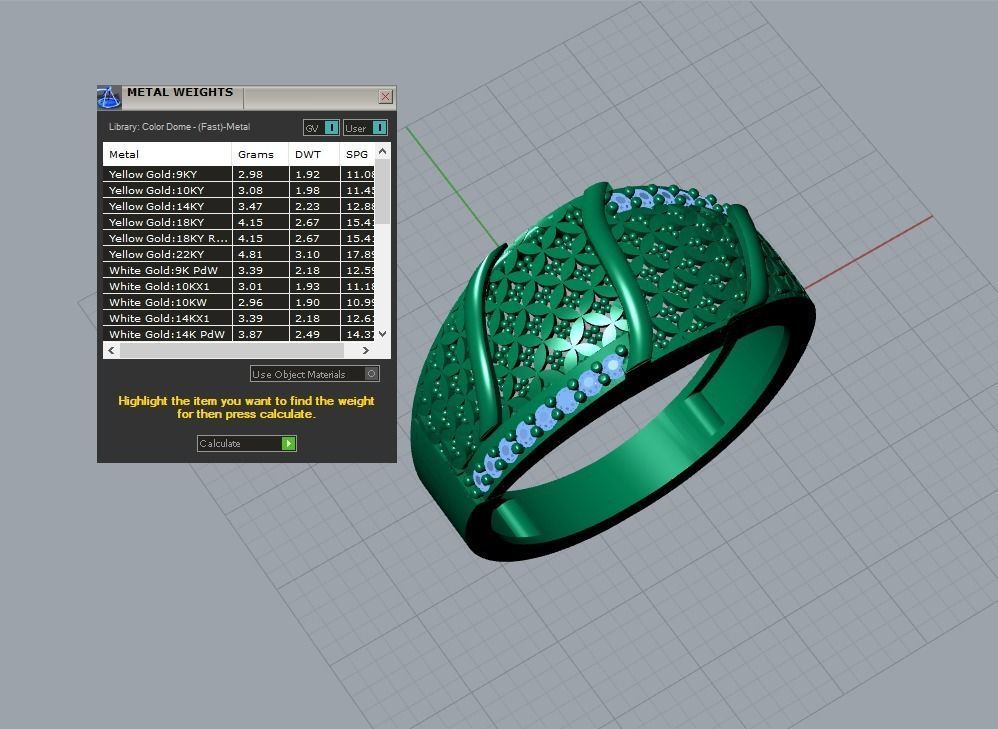Viewport: 998px width, 729px height.
Task: Click the horizontal scroll-right arrow
Action: (x=365, y=350)
